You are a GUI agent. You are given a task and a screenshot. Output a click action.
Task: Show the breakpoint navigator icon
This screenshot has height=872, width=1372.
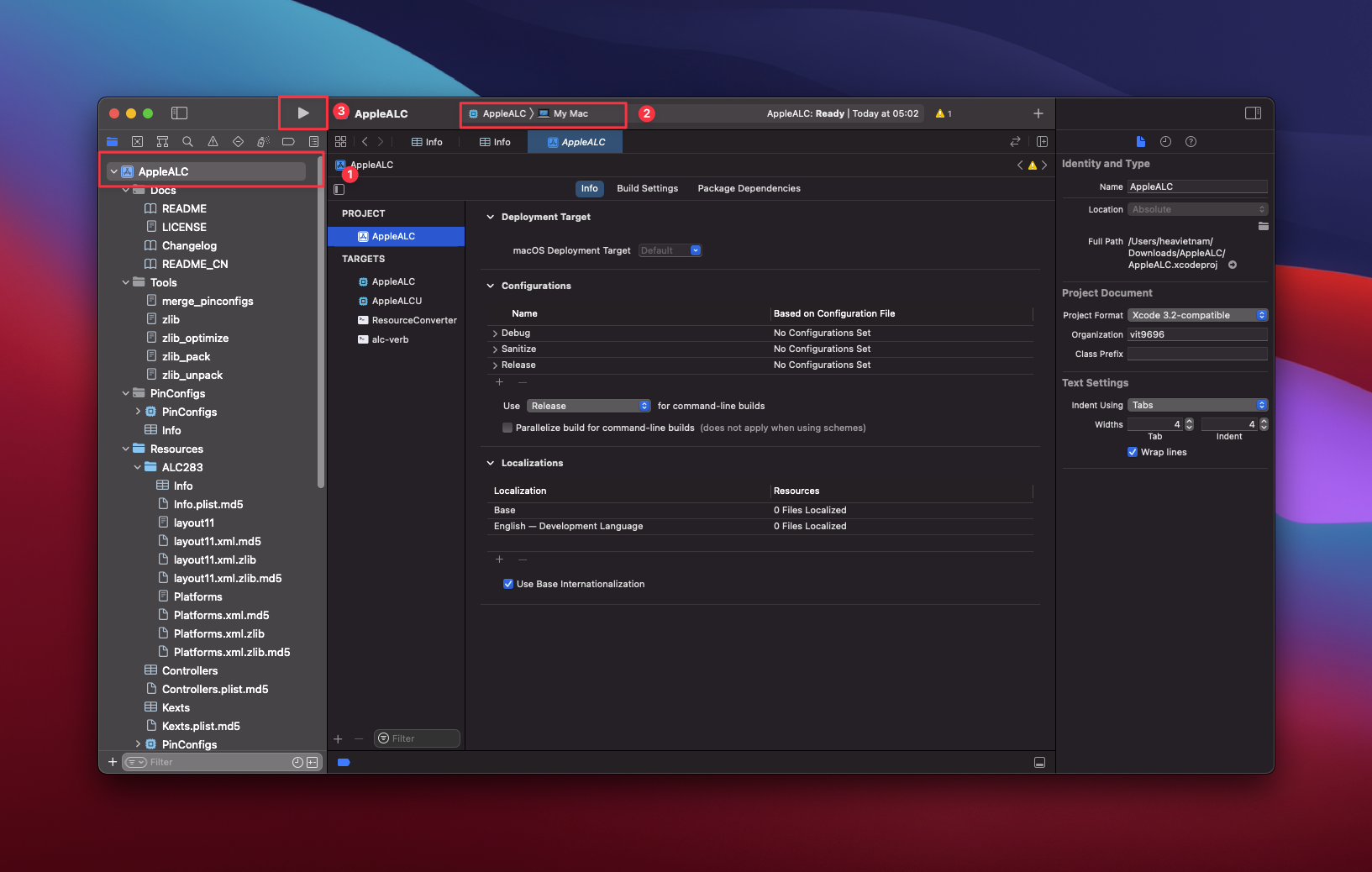[x=288, y=141]
